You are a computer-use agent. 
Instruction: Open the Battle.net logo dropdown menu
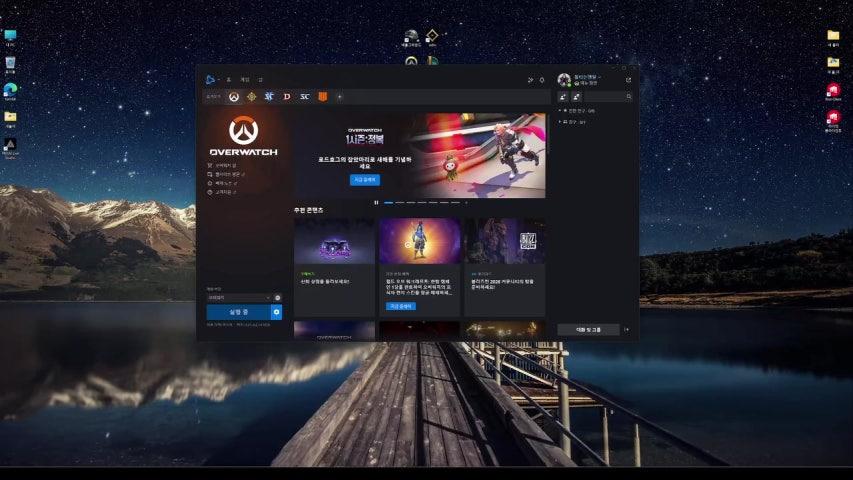click(x=210, y=80)
